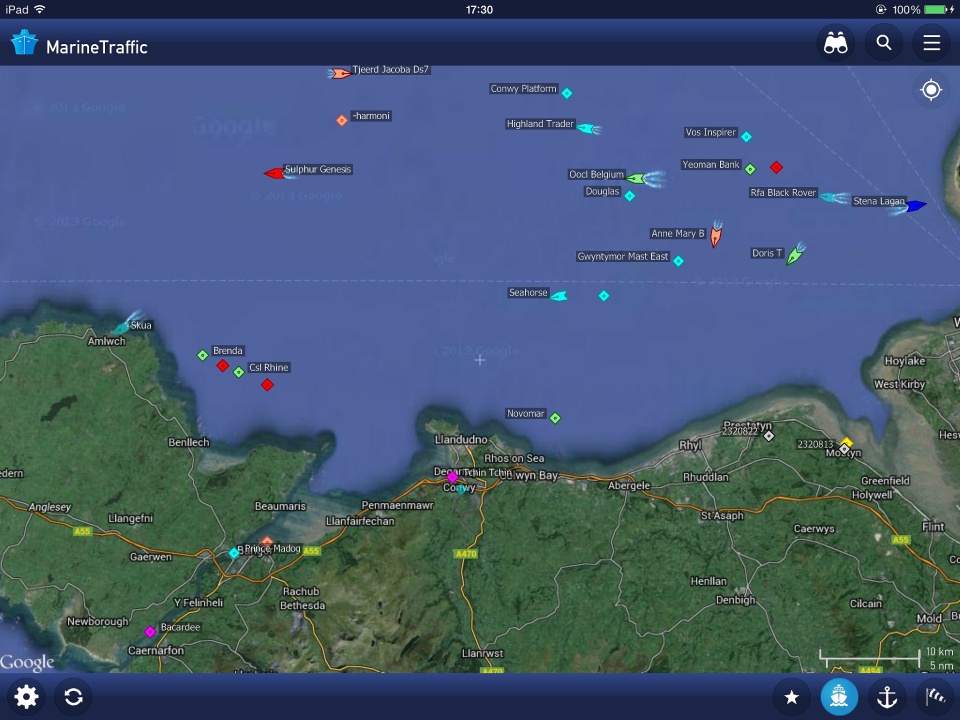Tap the "Highland Trader" vessel label
The height and width of the screenshot is (720, 960).
pyautogui.click(x=540, y=124)
